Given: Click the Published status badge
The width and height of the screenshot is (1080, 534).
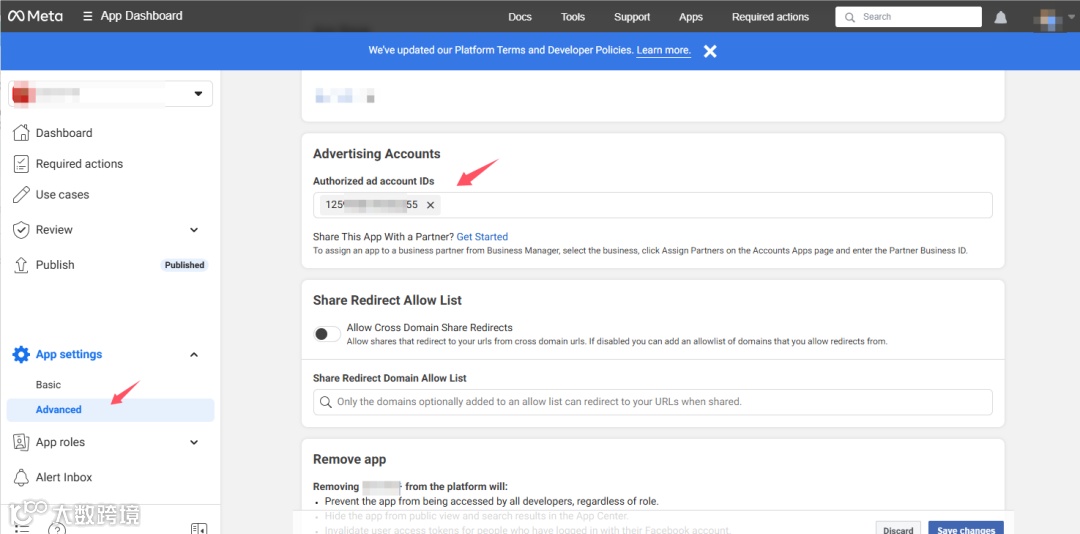Looking at the screenshot, I should coord(184,265).
